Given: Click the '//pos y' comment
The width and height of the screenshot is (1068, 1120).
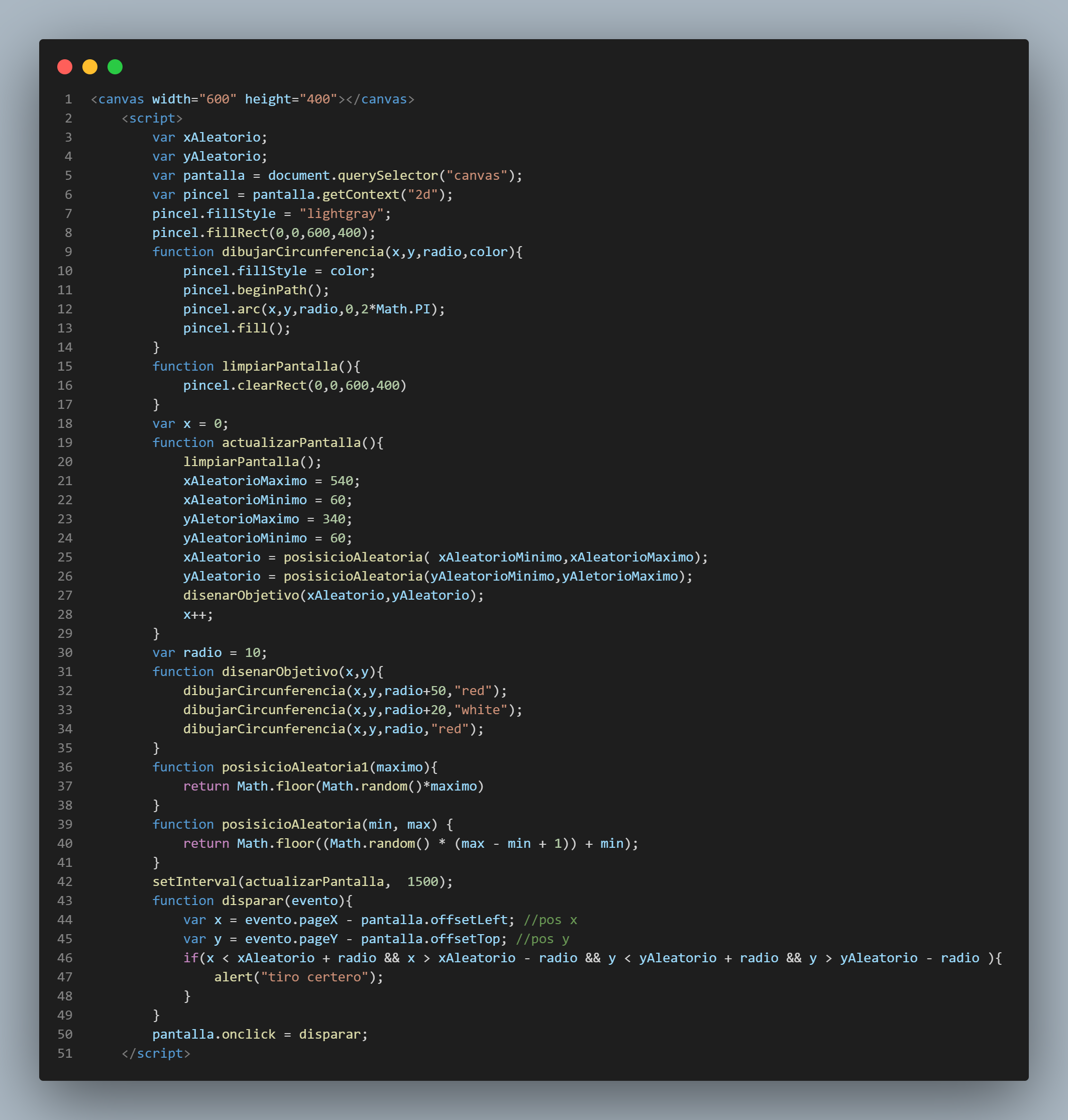Looking at the screenshot, I should tap(542, 939).
